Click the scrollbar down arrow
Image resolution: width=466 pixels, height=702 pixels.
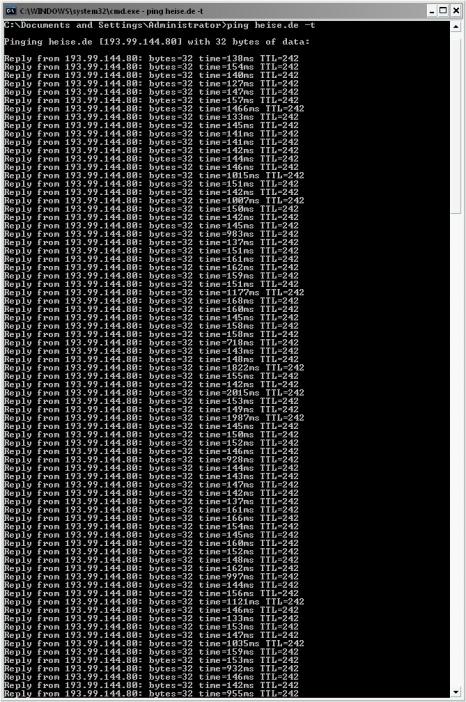[456, 692]
